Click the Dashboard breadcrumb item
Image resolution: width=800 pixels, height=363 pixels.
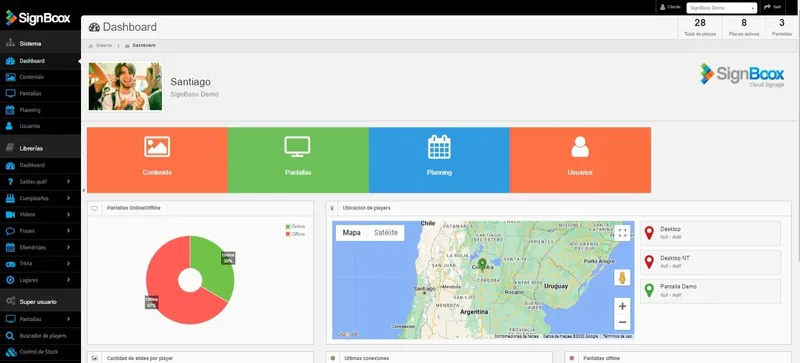(144, 45)
